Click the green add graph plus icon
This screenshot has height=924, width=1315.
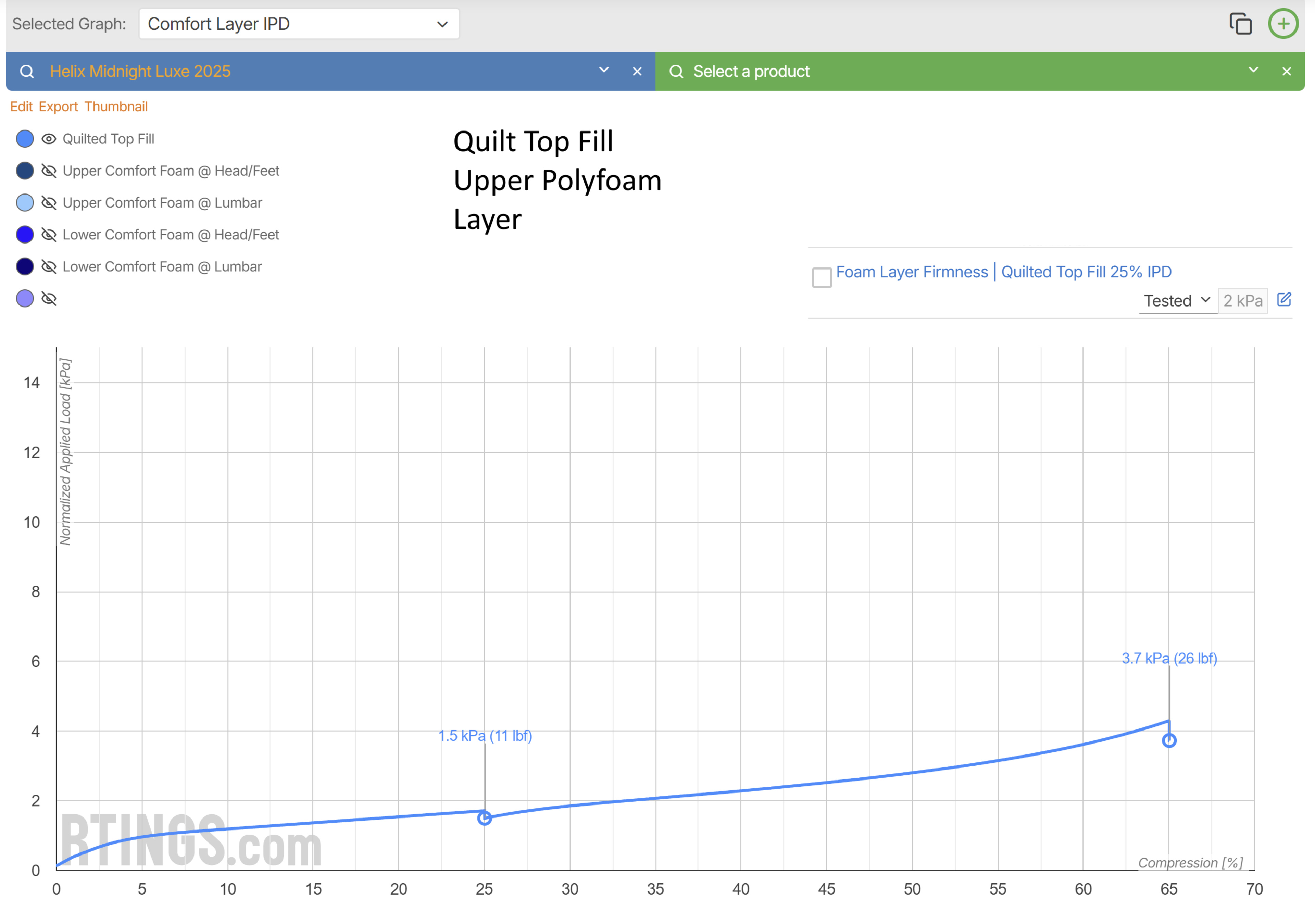pyautogui.click(x=1283, y=24)
